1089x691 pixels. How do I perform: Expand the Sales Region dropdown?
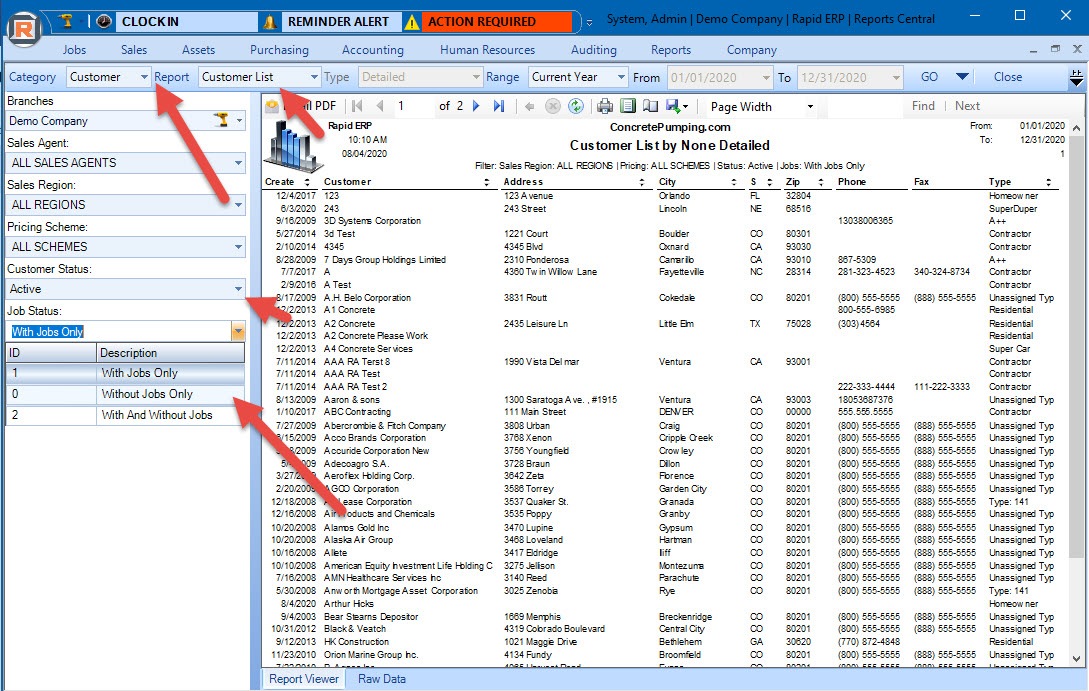coord(238,205)
